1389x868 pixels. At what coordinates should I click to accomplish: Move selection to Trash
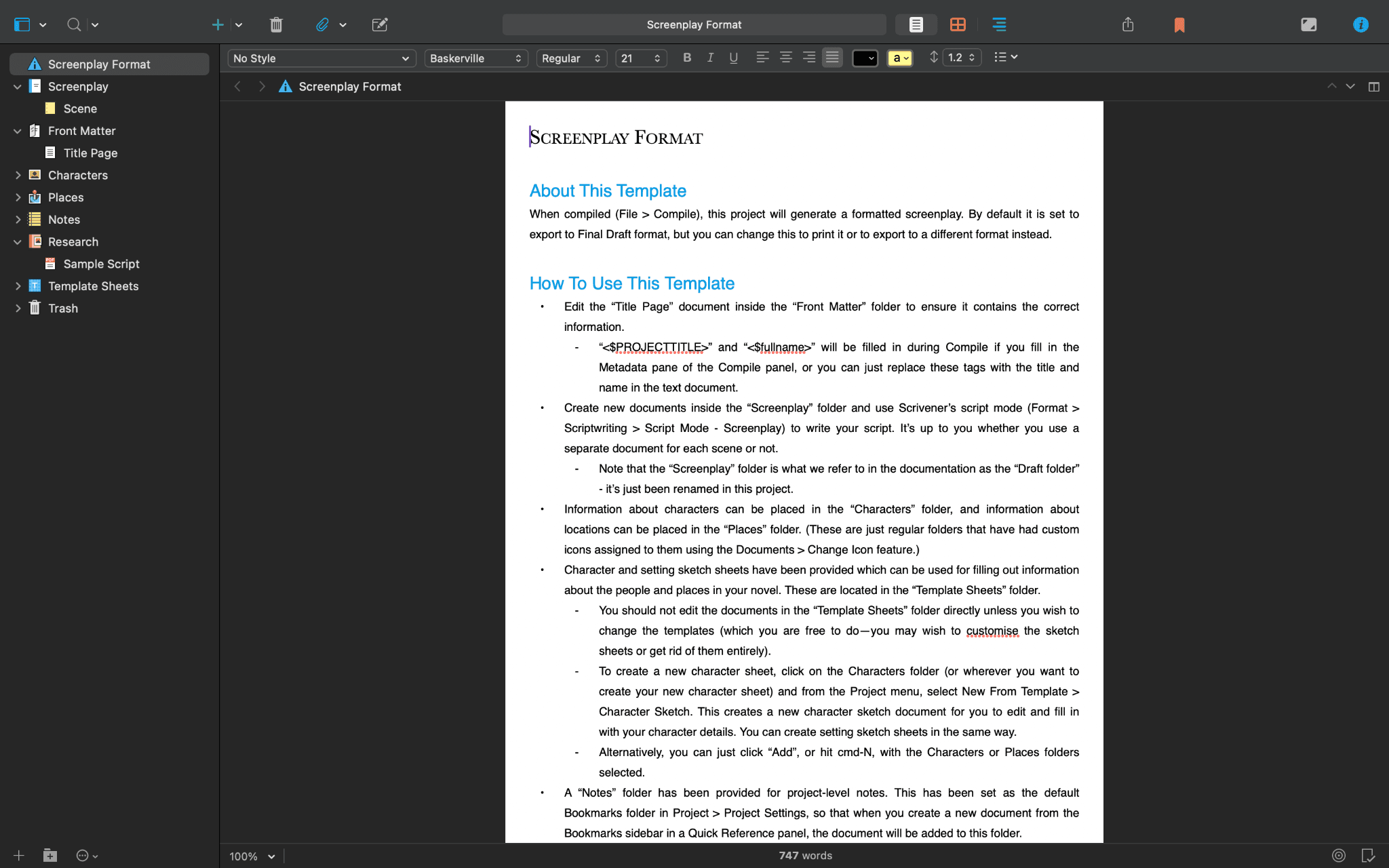point(276,24)
